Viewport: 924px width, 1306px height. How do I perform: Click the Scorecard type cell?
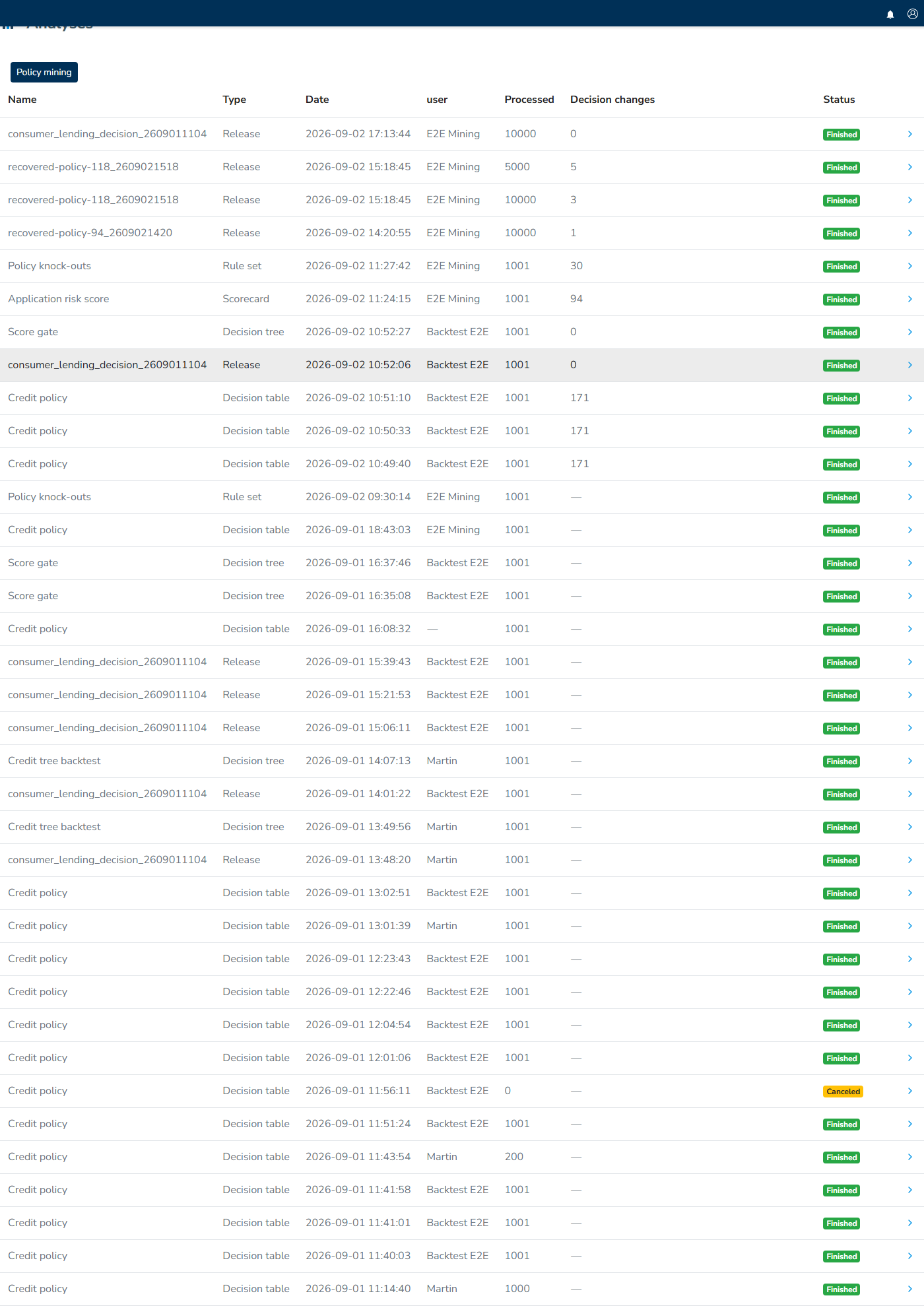[246, 299]
